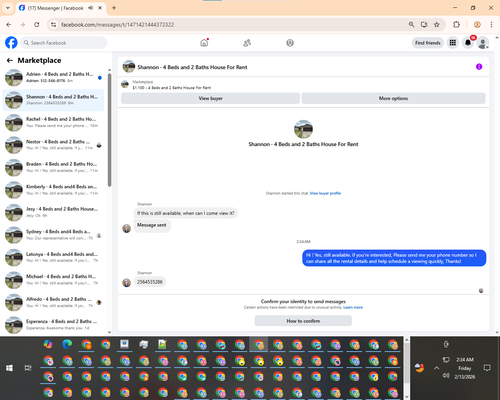
Task: Show hidden tray icons chevron
Action: pyautogui.click(x=436, y=368)
